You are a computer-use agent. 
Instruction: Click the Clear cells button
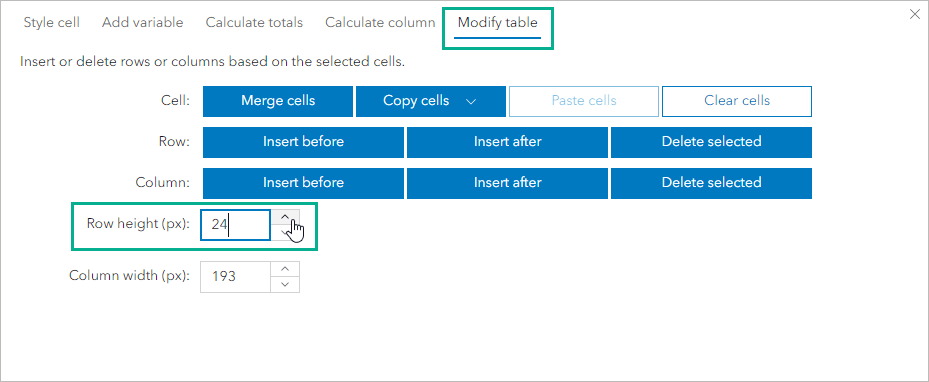point(737,101)
